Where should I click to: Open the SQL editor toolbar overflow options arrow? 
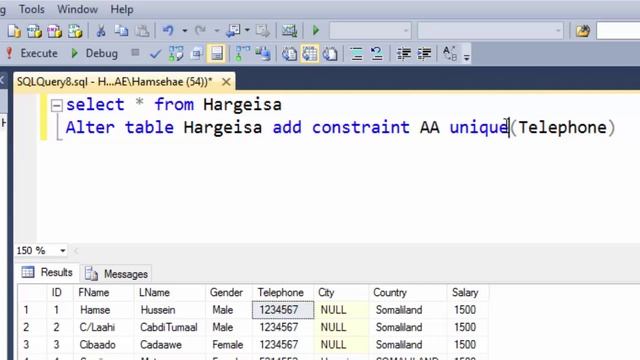point(467,57)
